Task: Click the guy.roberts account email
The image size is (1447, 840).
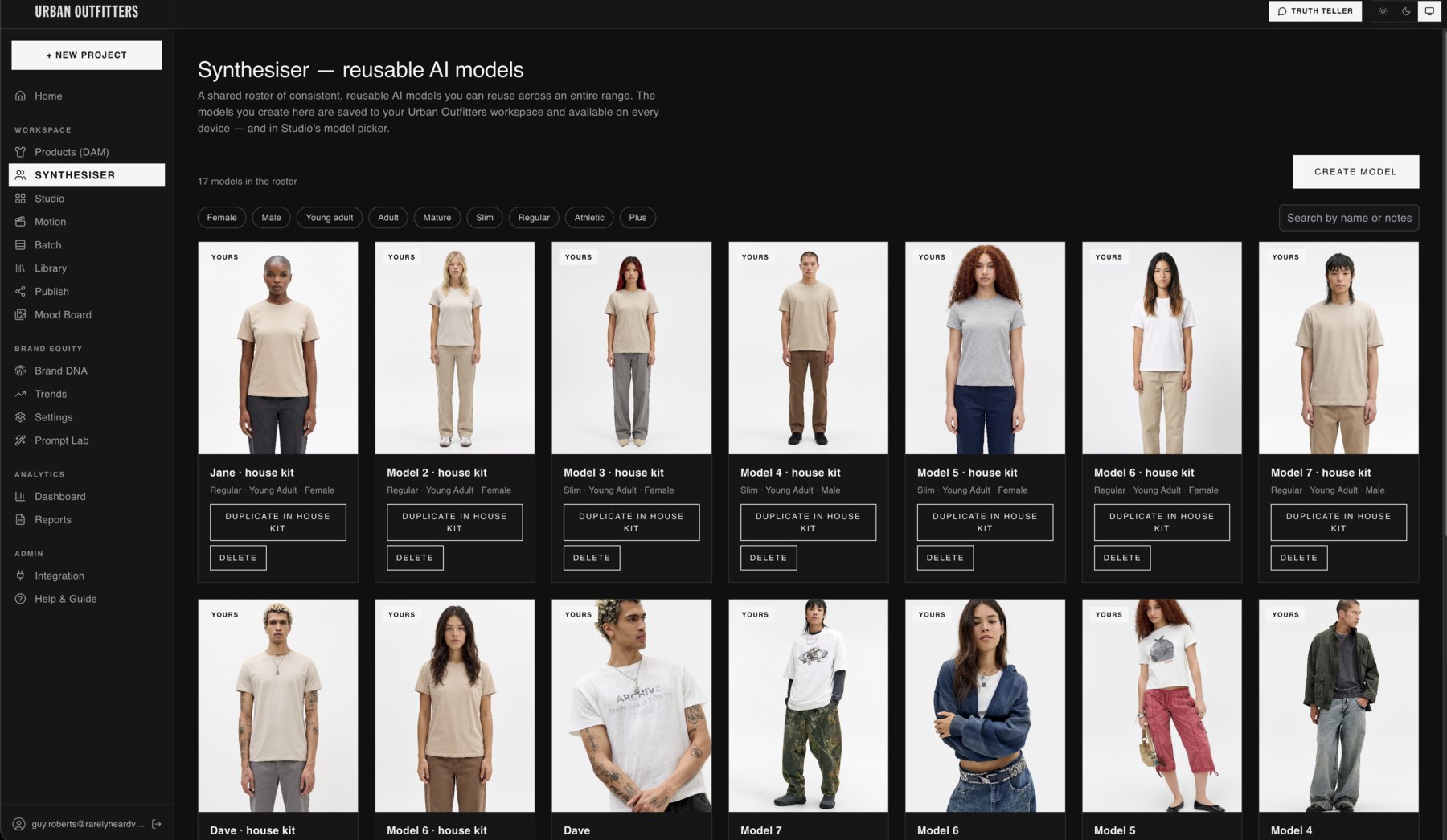Action: tap(88, 824)
